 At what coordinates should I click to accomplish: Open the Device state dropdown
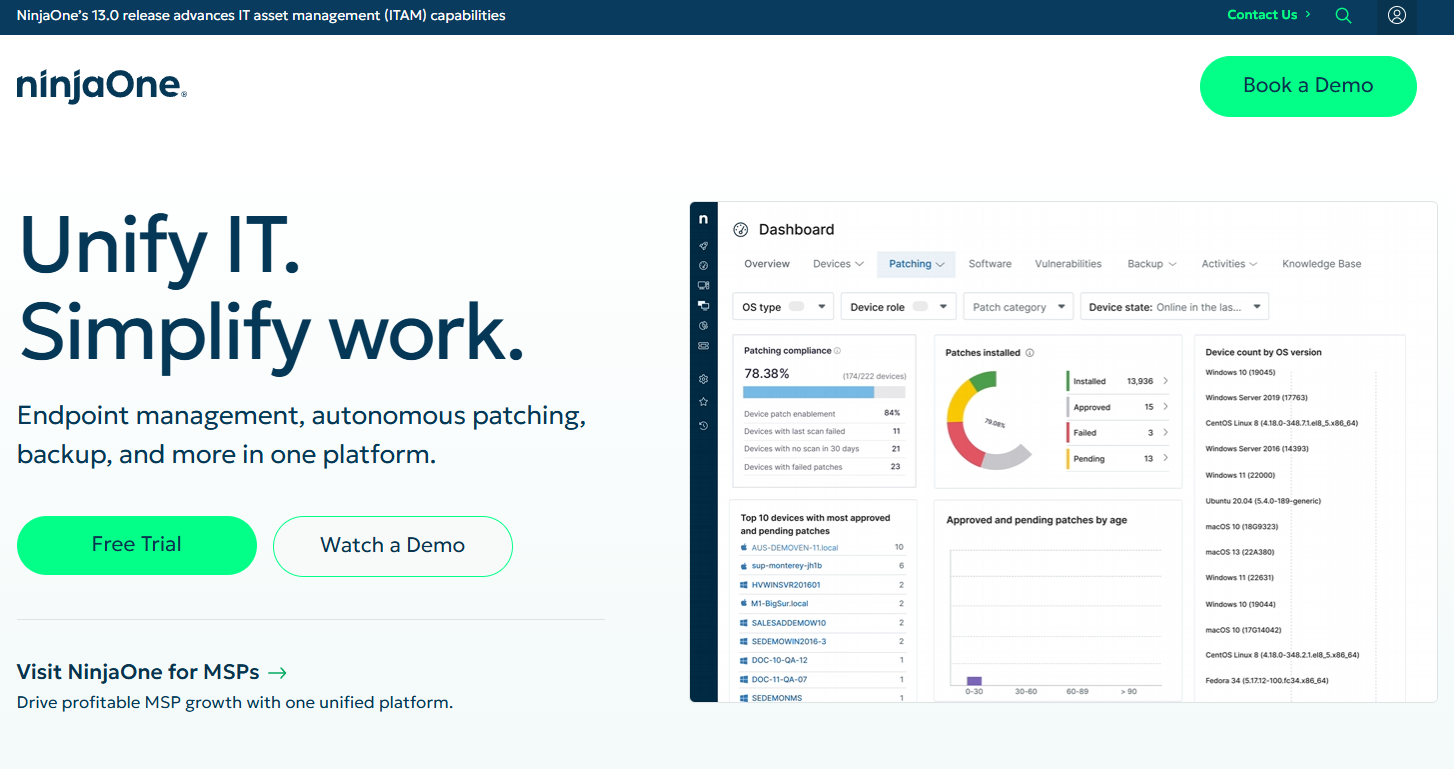click(1174, 307)
